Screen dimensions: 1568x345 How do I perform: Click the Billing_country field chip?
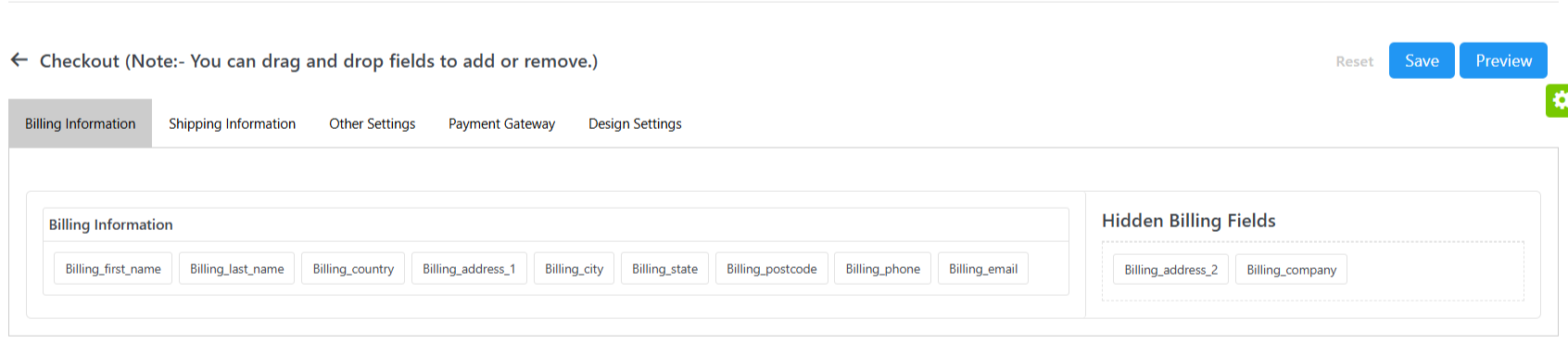pyautogui.click(x=353, y=269)
